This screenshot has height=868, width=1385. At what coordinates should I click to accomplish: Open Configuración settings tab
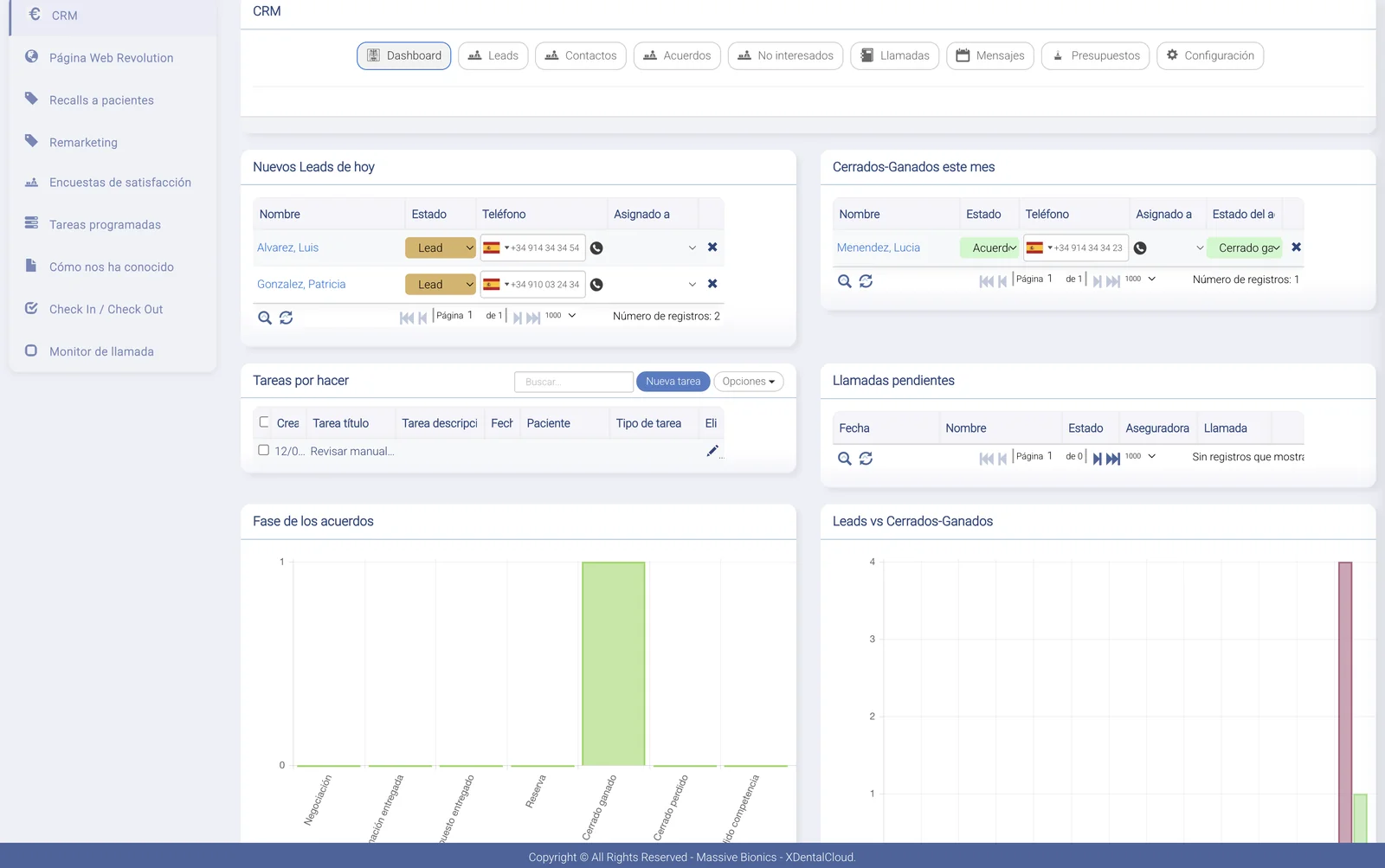pyautogui.click(x=1209, y=55)
